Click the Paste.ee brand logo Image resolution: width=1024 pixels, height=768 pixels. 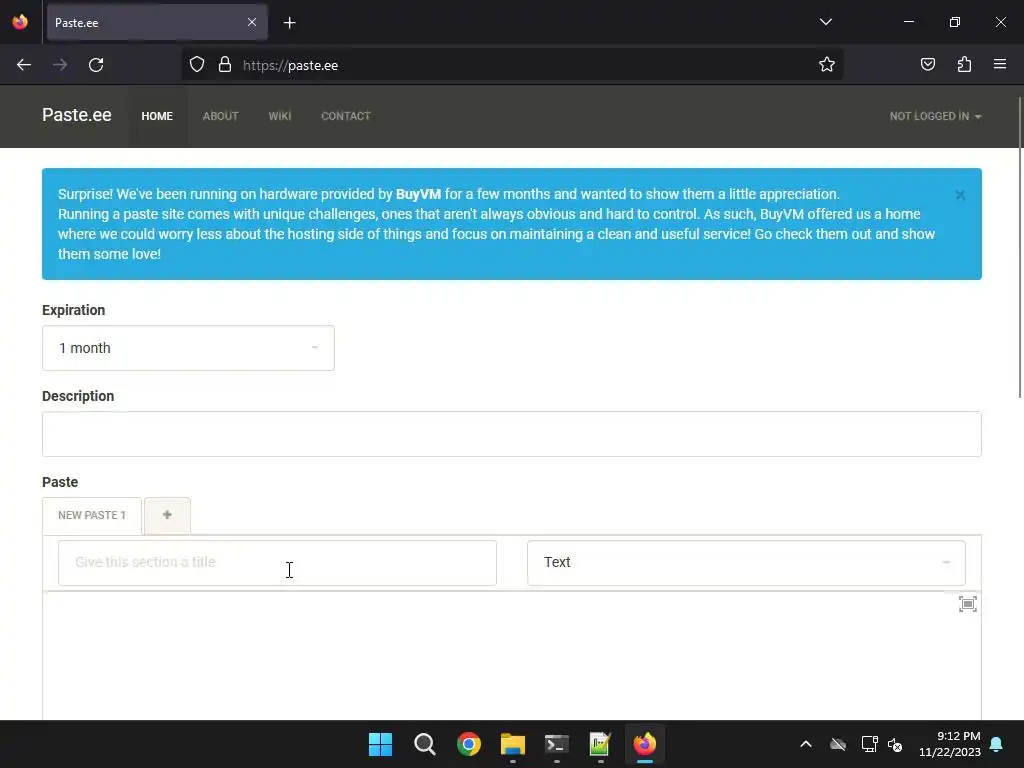coord(77,116)
